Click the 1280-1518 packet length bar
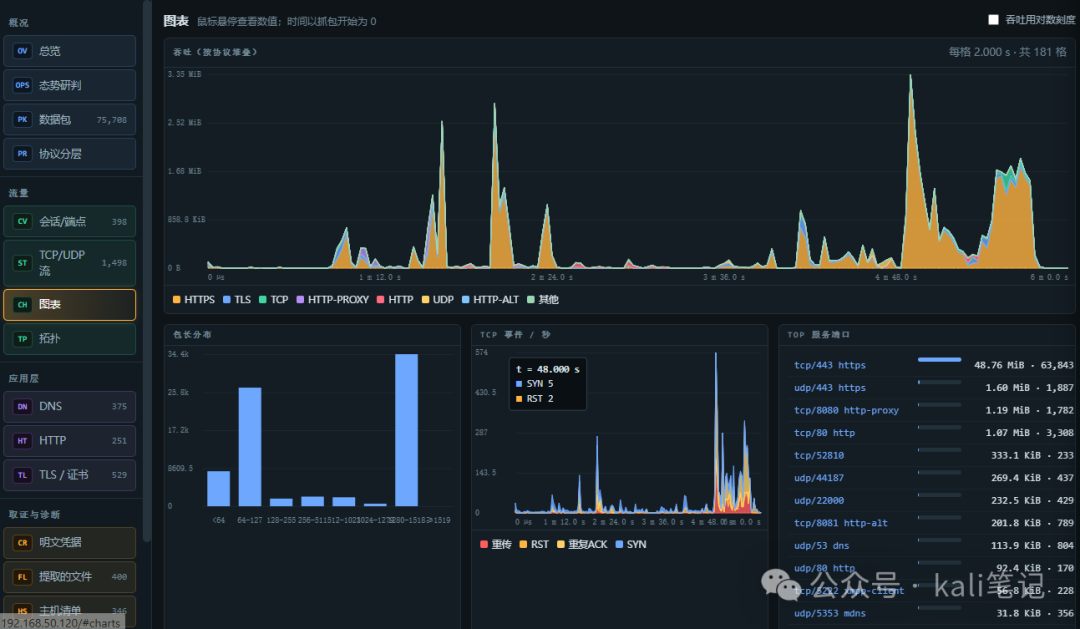This screenshot has width=1080, height=629. (406, 430)
